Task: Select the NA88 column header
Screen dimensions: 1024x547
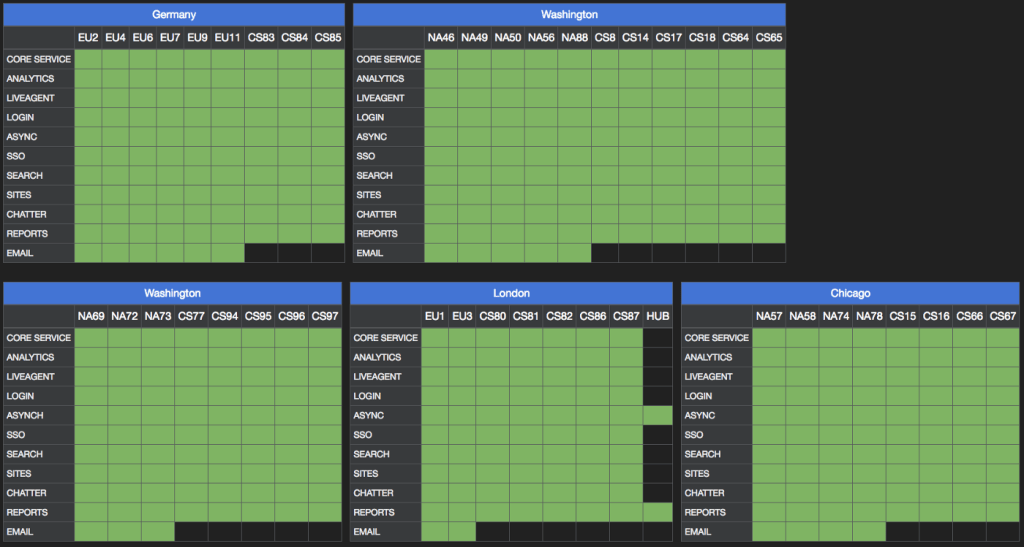Action: 575,38
